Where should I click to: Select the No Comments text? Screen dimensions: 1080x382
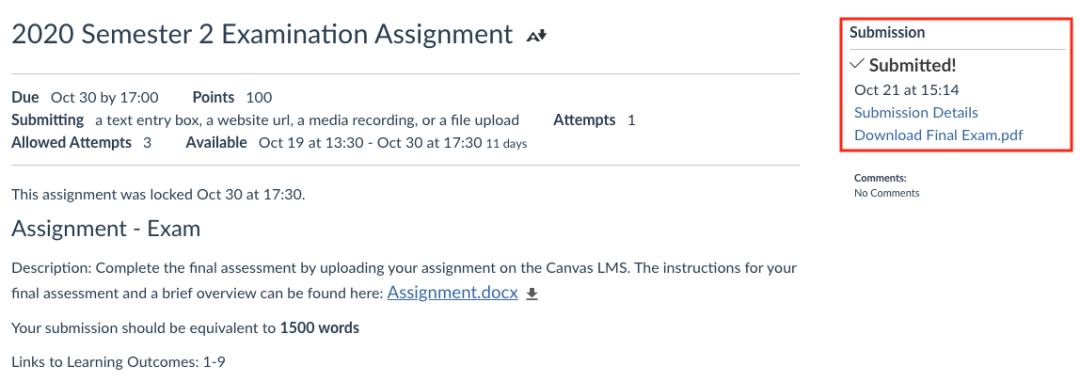[x=886, y=193]
